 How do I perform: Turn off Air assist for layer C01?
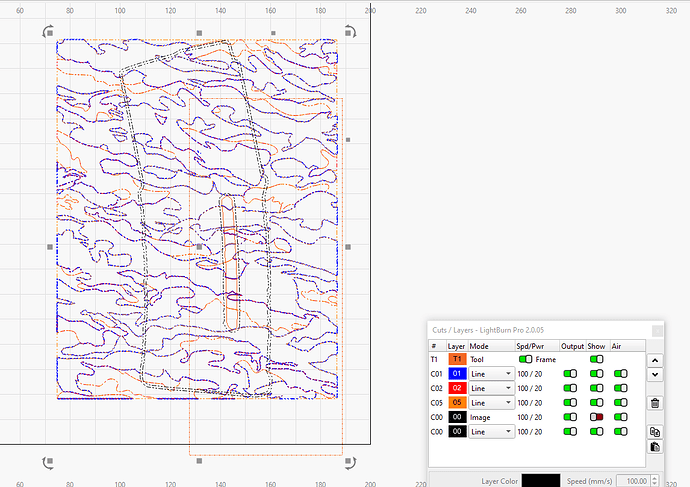(621, 373)
